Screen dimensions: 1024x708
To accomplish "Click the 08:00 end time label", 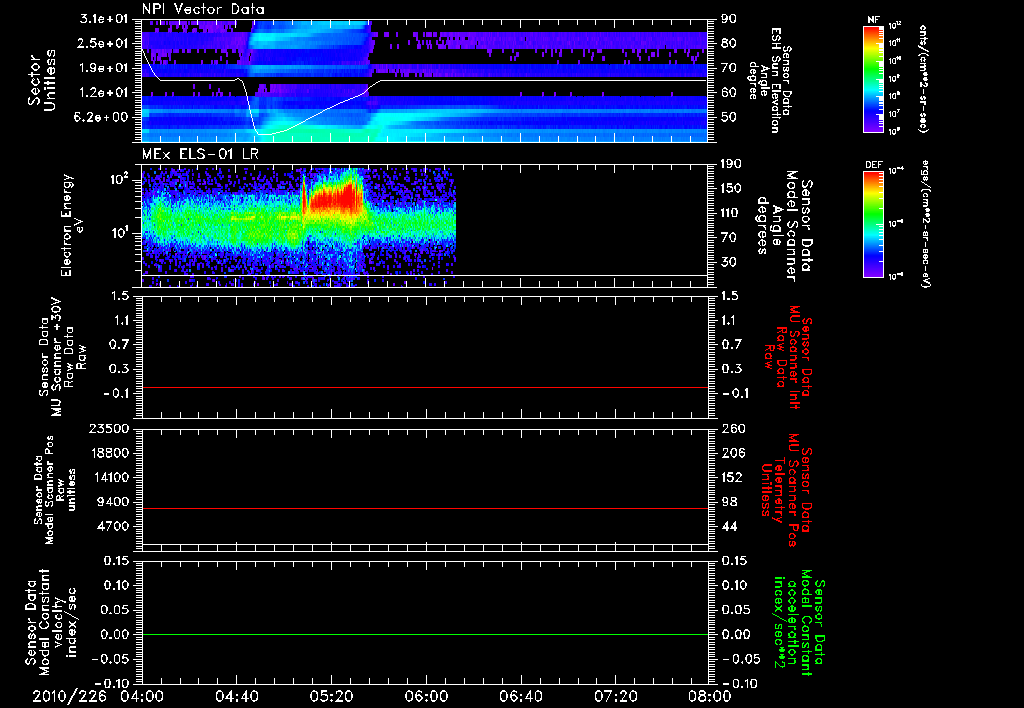I will [710, 697].
